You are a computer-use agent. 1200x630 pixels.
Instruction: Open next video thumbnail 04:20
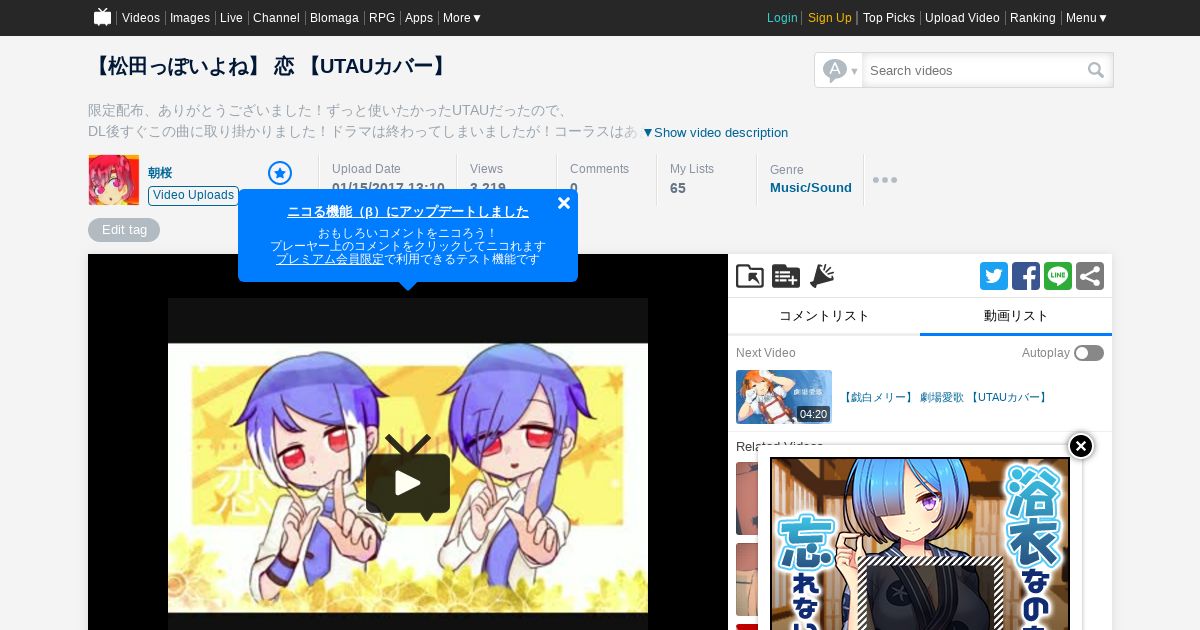coord(784,397)
